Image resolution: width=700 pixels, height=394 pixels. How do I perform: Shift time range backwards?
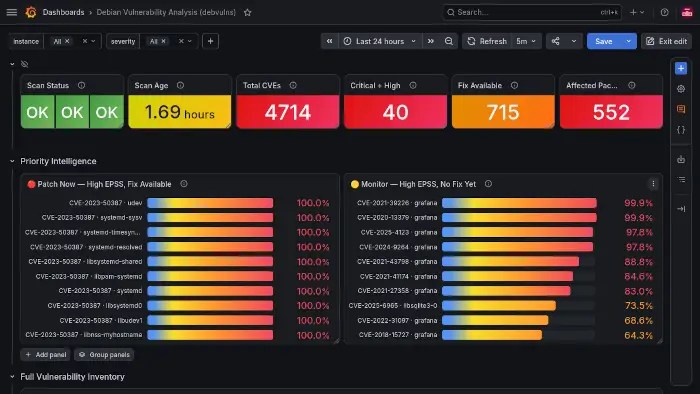pyautogui.click(x=329, y=41)
